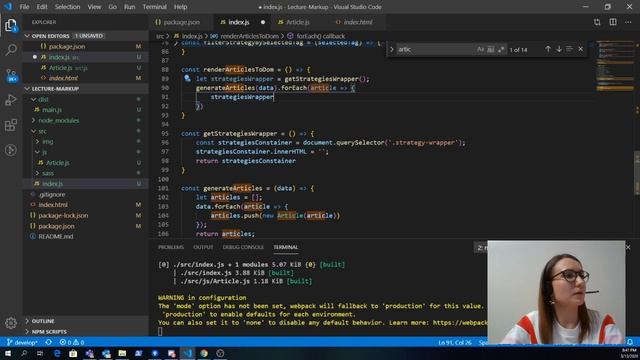Image resolution: width=640 pixels, height=360 pixels.
Task: Open changes compare icon in editor toolbar
Action: (597, 22)
